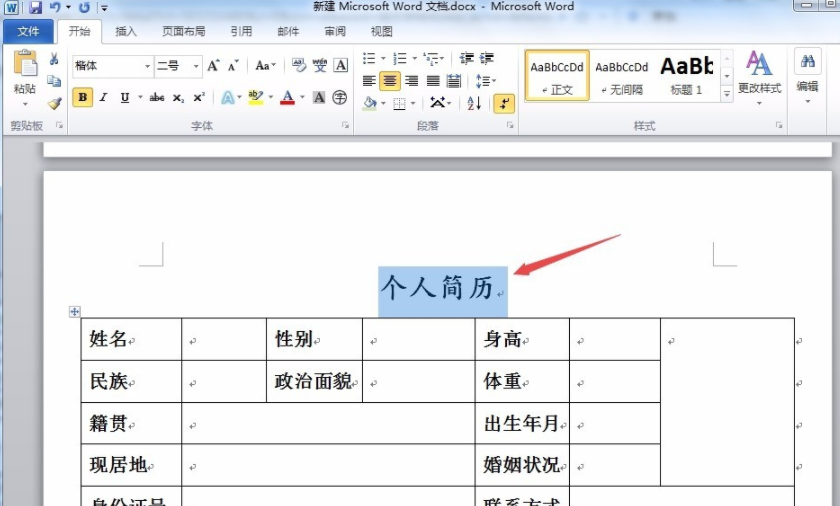The width and height of the screenshot is (840, 506).
Task: Apply strikethrough formatting to the text
Action: click(156, 98)
